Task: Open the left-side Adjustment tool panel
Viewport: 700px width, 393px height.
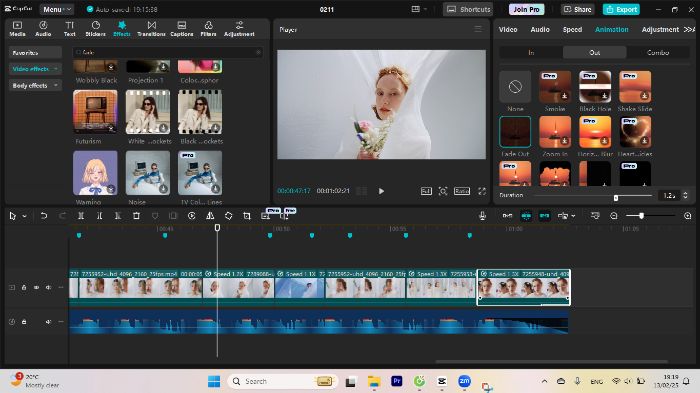Action: point(239,29)
